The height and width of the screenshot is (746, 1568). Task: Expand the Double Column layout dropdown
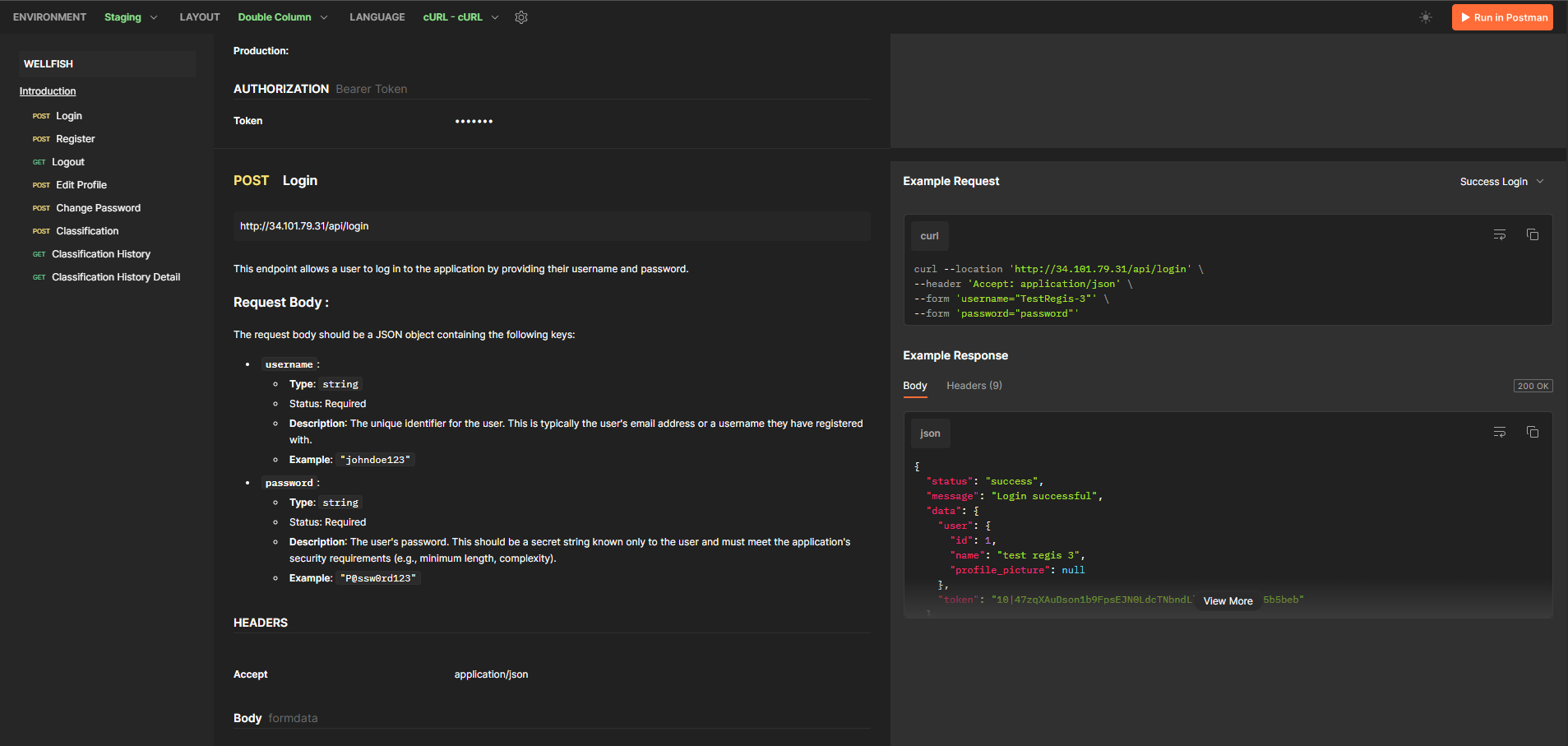click(x=283, y=17)
